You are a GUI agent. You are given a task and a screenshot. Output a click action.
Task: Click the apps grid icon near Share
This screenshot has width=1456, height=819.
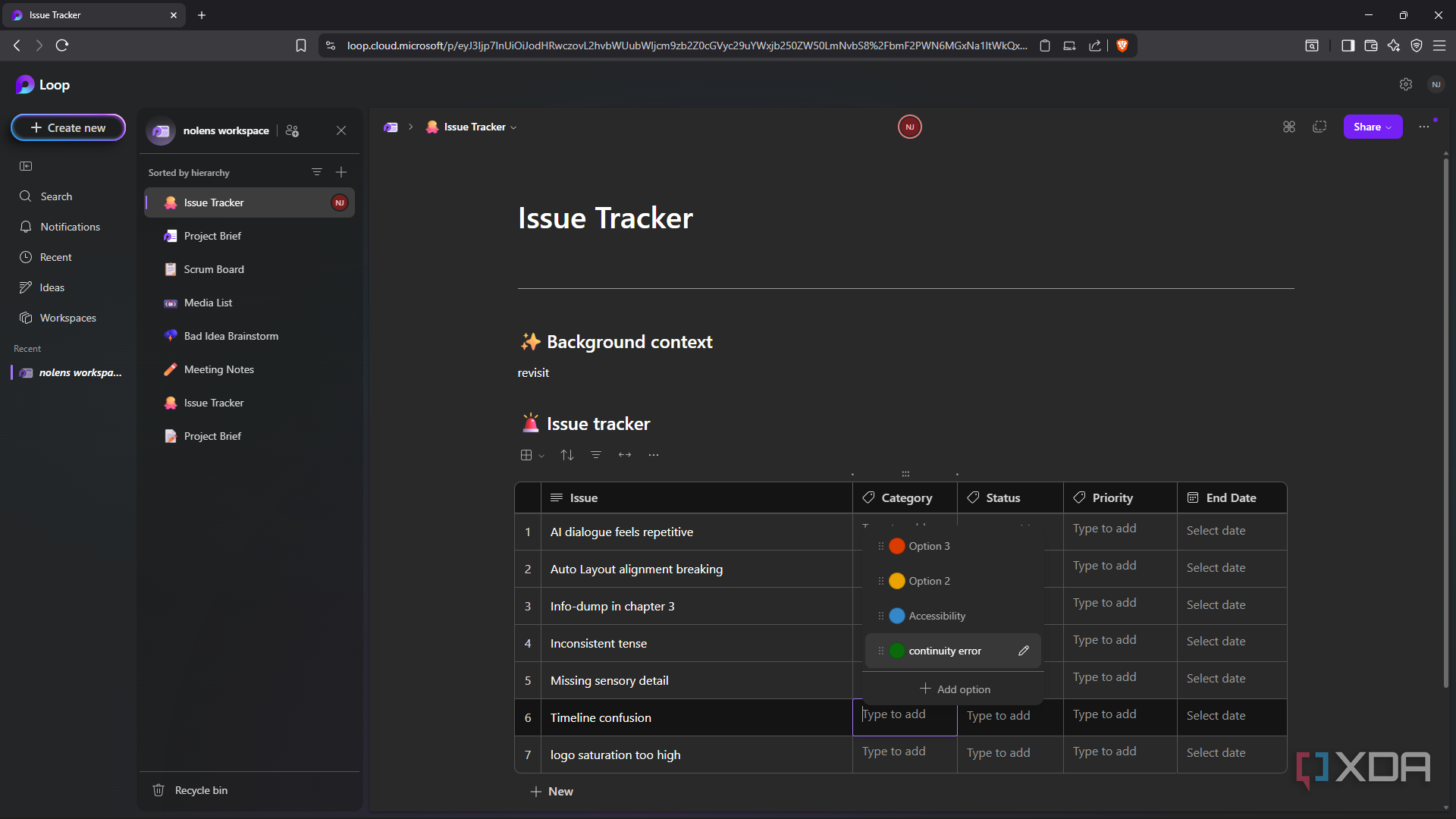(x=1289, y=127)
